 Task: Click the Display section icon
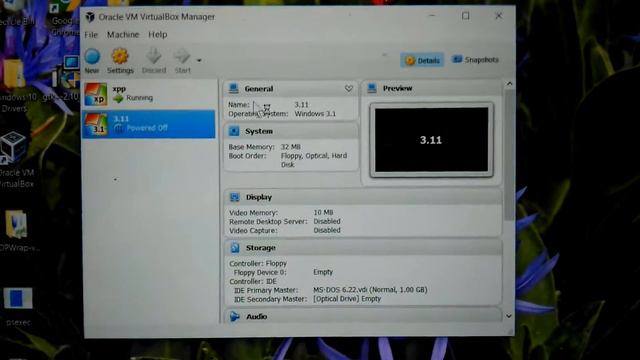click(235, 197)
